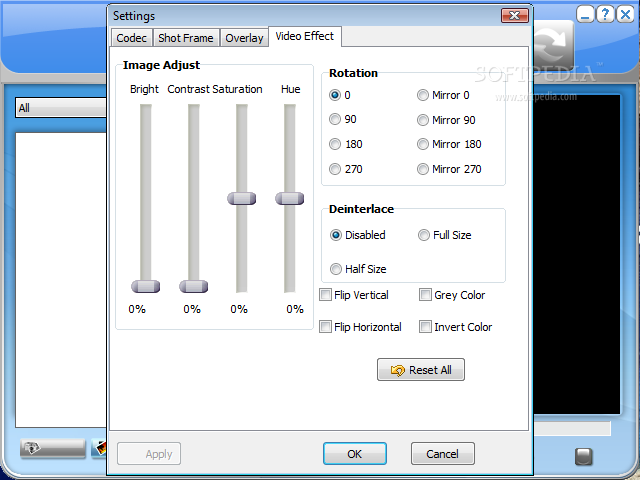Click the greyed Apply button

(x=149, y=454)
